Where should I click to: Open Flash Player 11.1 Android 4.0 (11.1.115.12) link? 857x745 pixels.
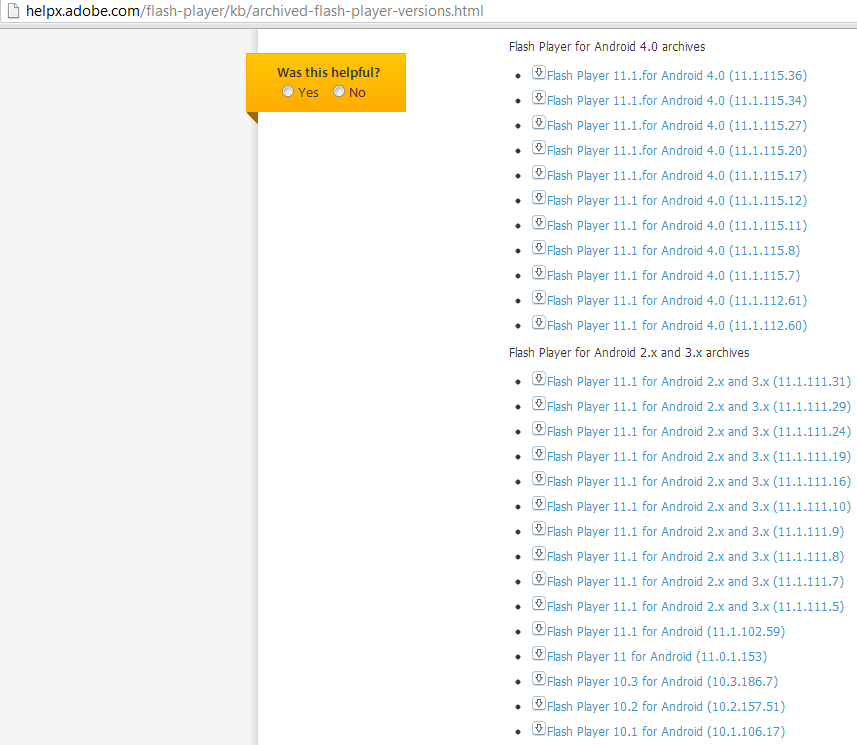677,201
